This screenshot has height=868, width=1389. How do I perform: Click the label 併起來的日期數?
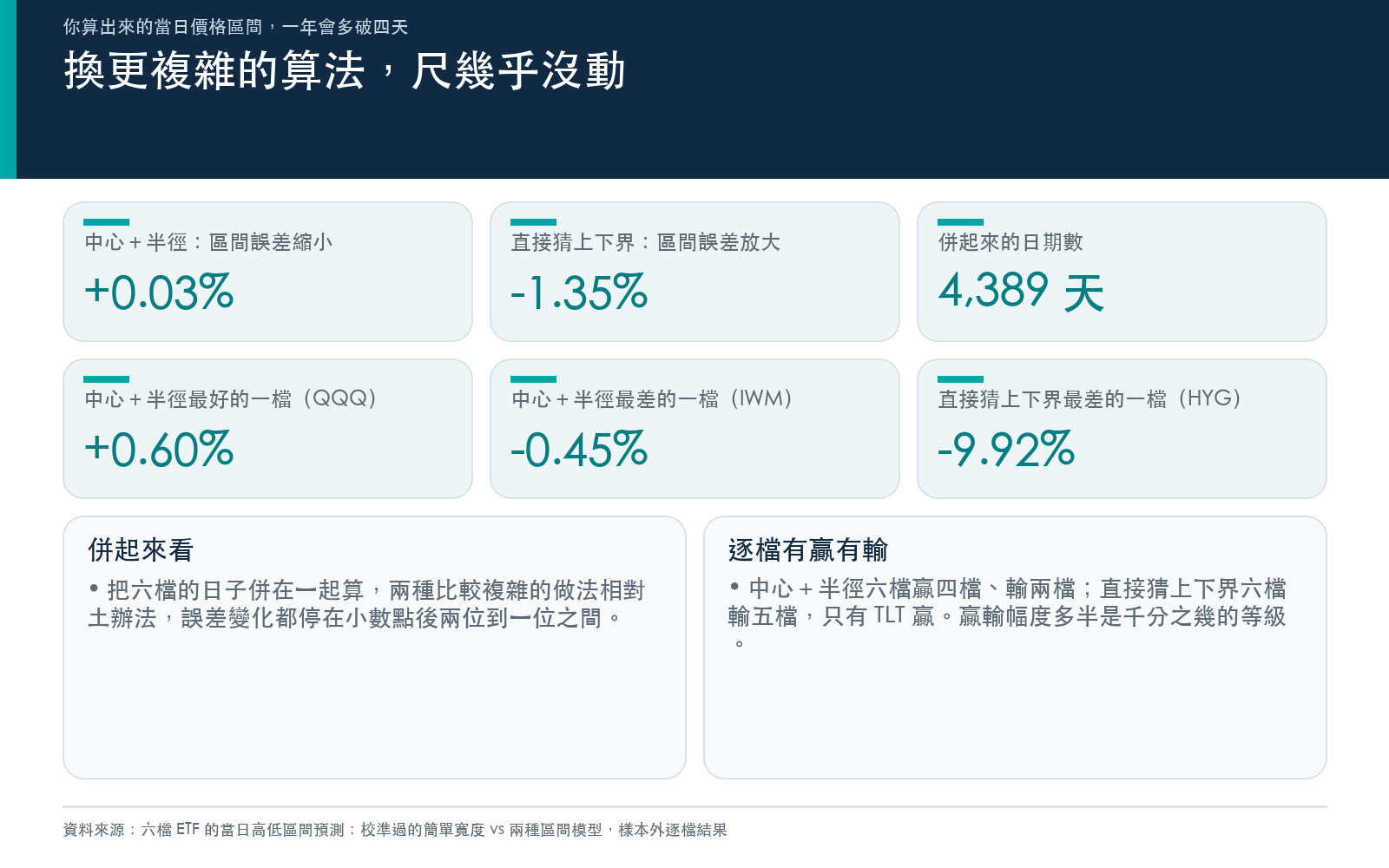1010,242
